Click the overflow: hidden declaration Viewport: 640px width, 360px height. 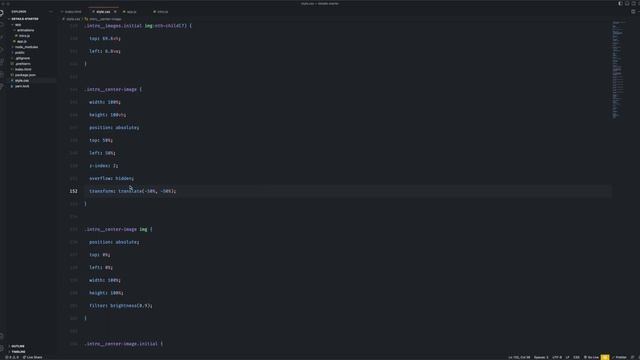(111, 178)
